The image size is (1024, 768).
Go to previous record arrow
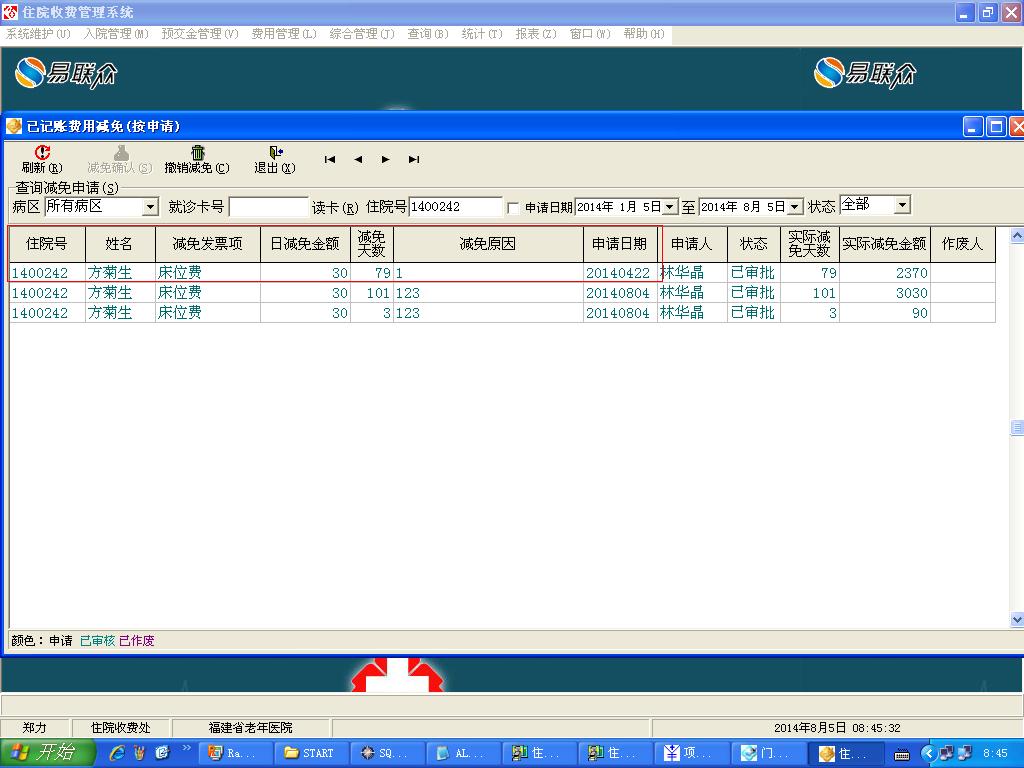pyautogui.click(x=358, y=159)
